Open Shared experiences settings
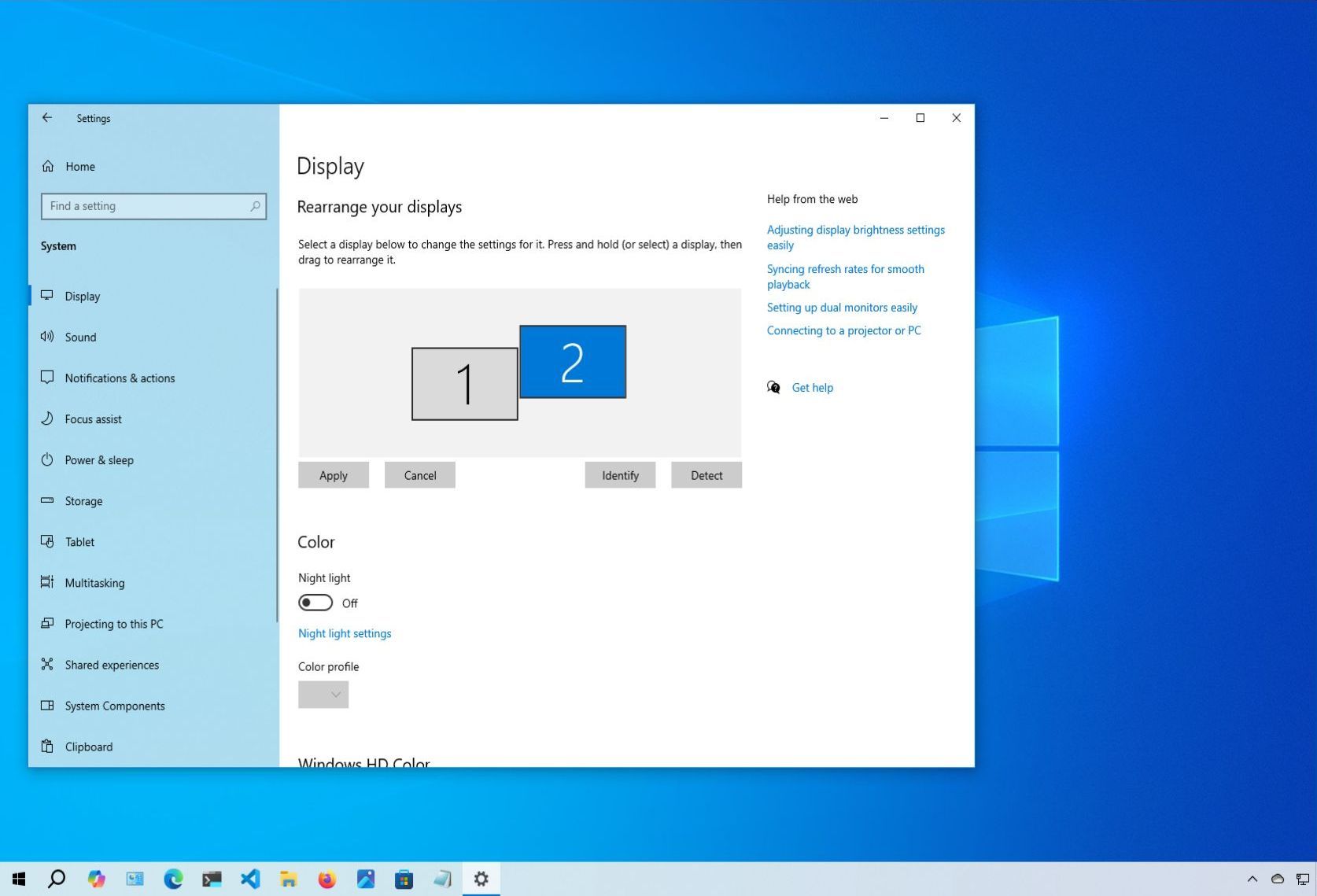The height and width of the screenshot is (896, 1317). [x=48, y=665]
